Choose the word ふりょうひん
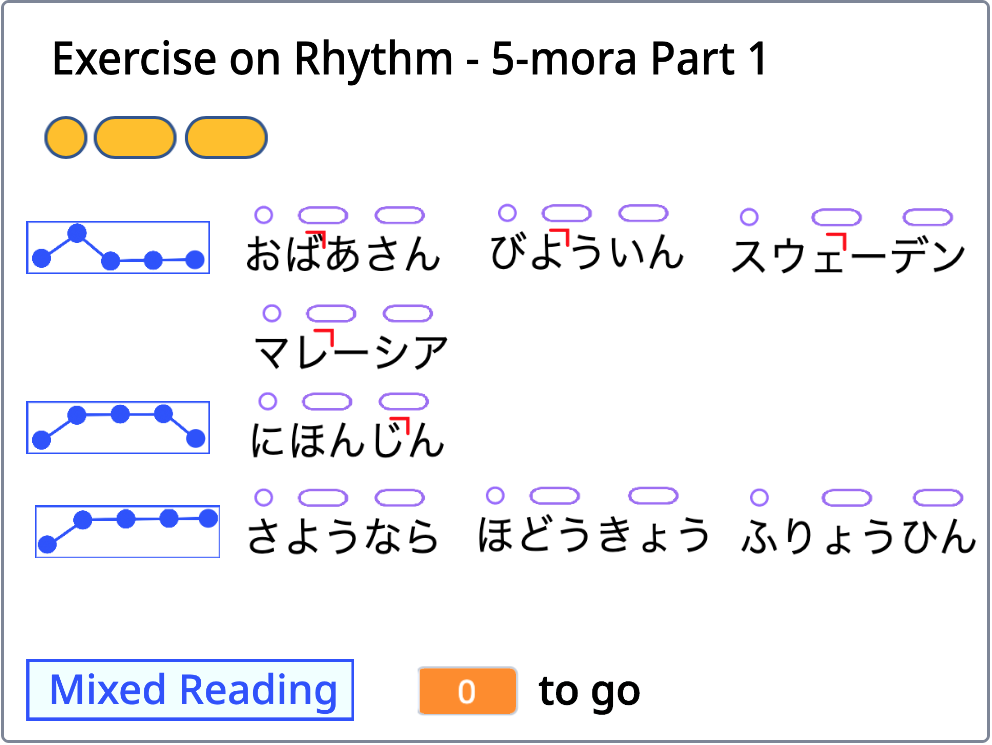The width and height of the screenshot is (992, 745). point(859,537)
